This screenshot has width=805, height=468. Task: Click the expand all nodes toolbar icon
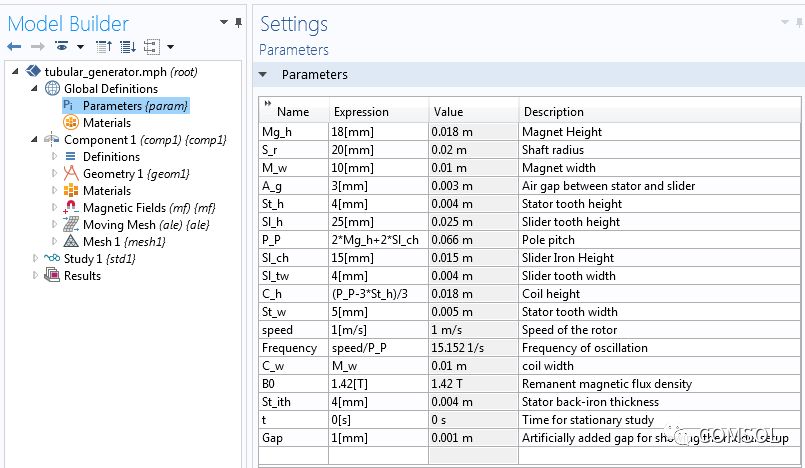(127, 47)
